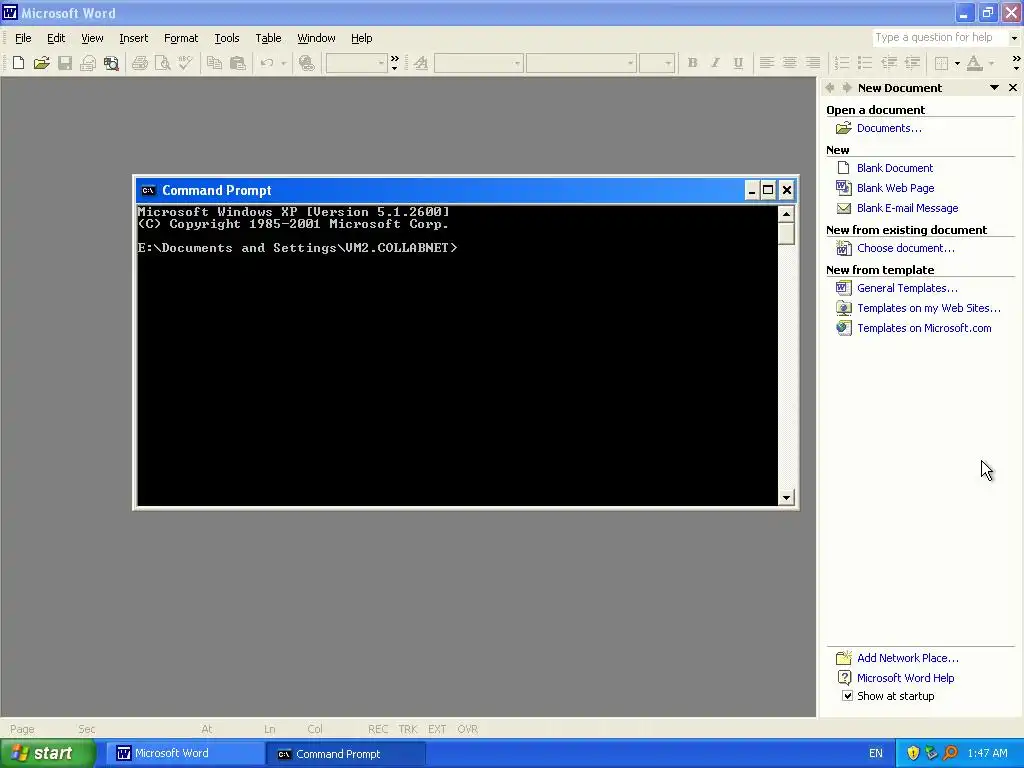Viewport: 1024px width, 768px height.
Task: Create a new blank document from toolbar
Action: click(x=18, y=63)
